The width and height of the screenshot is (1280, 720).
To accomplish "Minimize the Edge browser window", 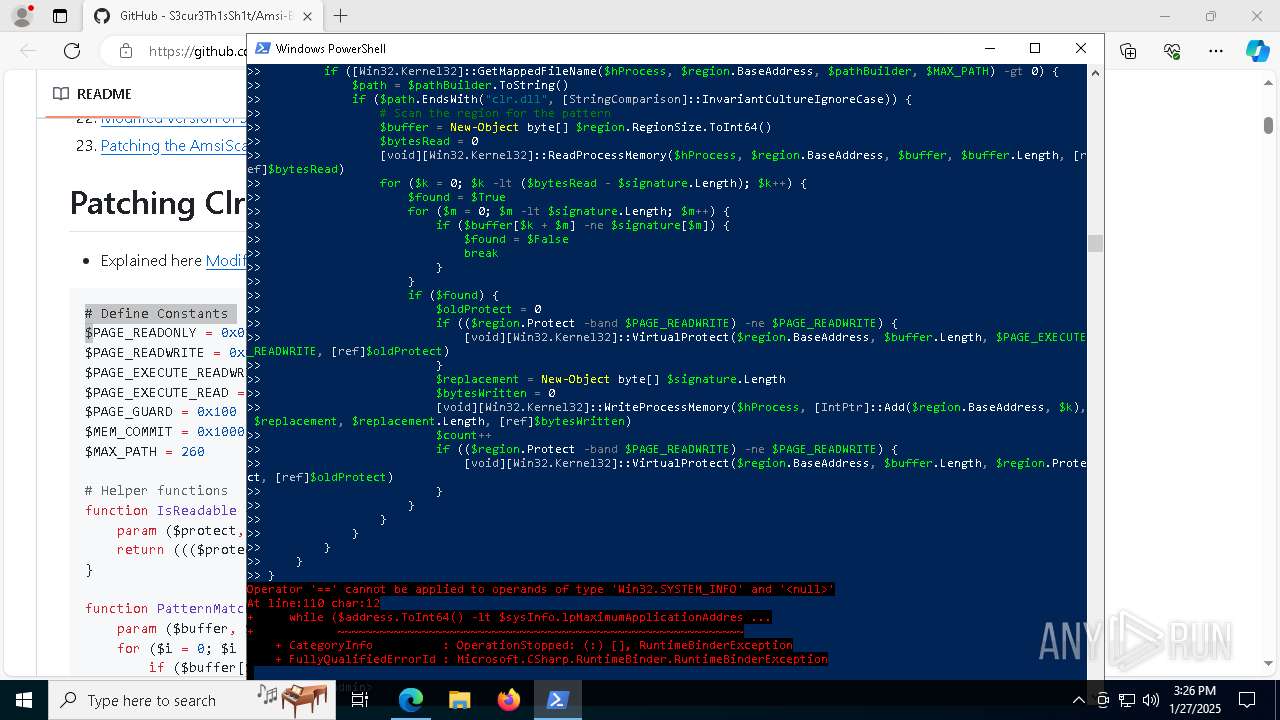I will pos(1164,16).
